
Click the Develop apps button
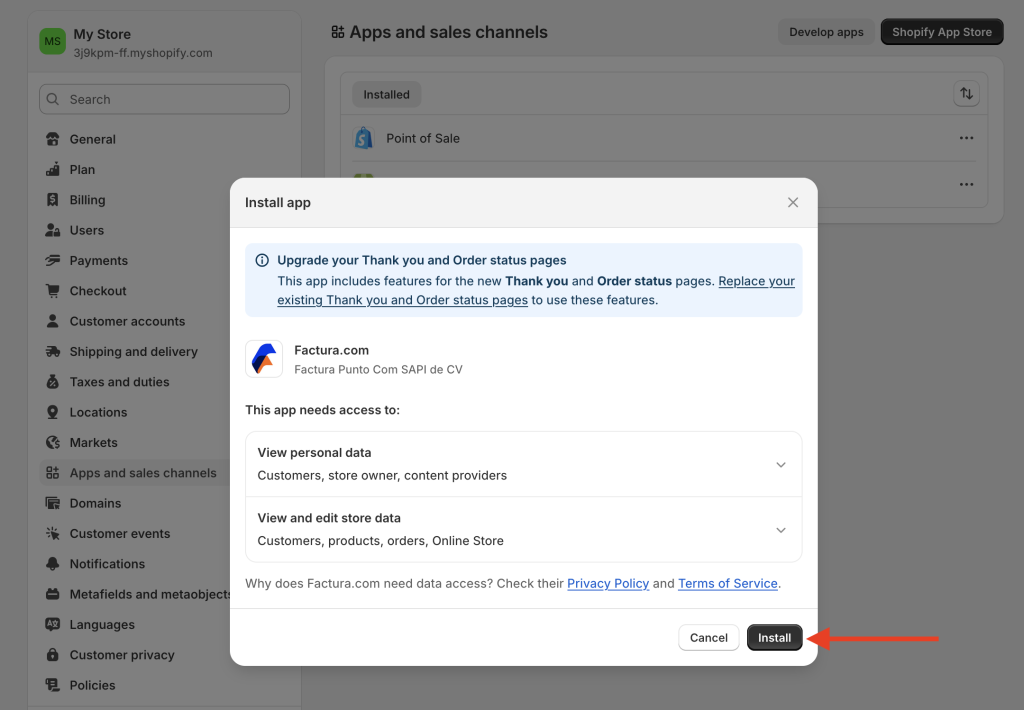click(x=826, y=32)
